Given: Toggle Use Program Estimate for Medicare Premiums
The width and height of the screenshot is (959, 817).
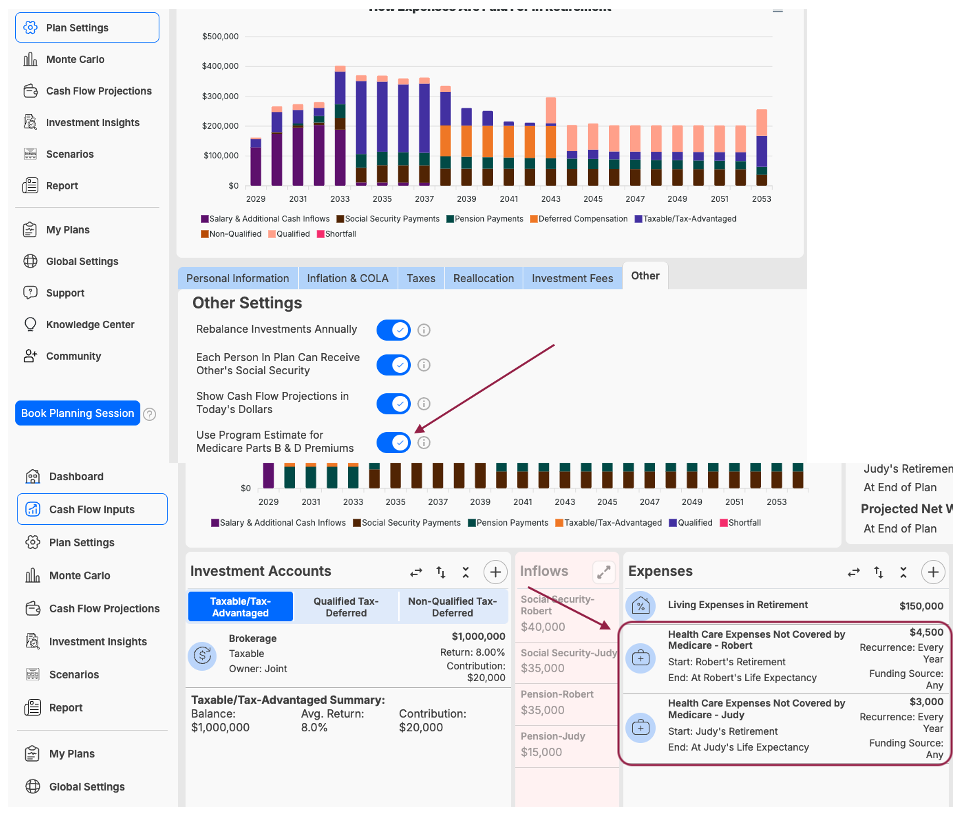Looking at the screenshot, I should (393, 443).
